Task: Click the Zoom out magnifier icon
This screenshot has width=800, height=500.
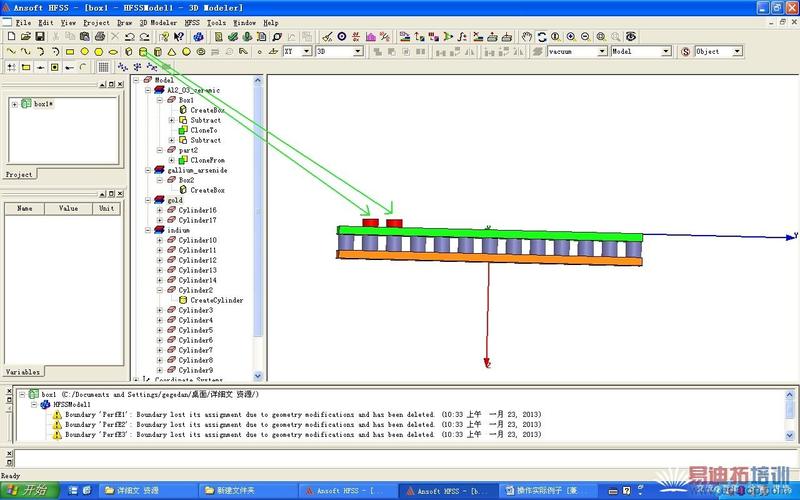Action: tap(586, 37)
